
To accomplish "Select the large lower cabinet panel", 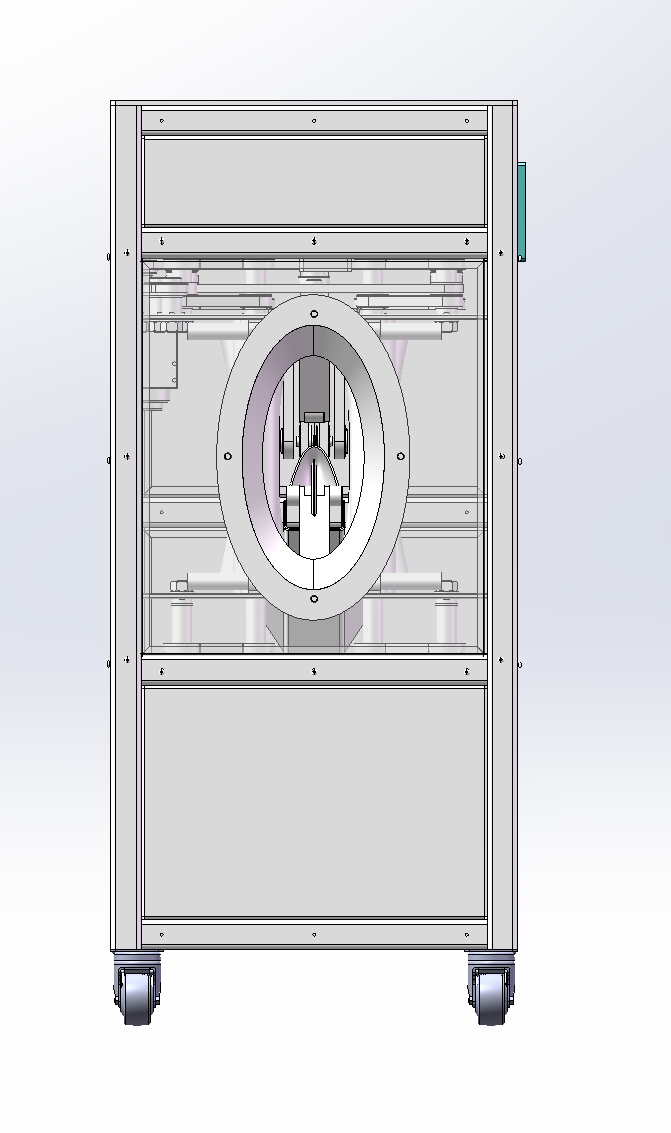I will coord(314,803).
